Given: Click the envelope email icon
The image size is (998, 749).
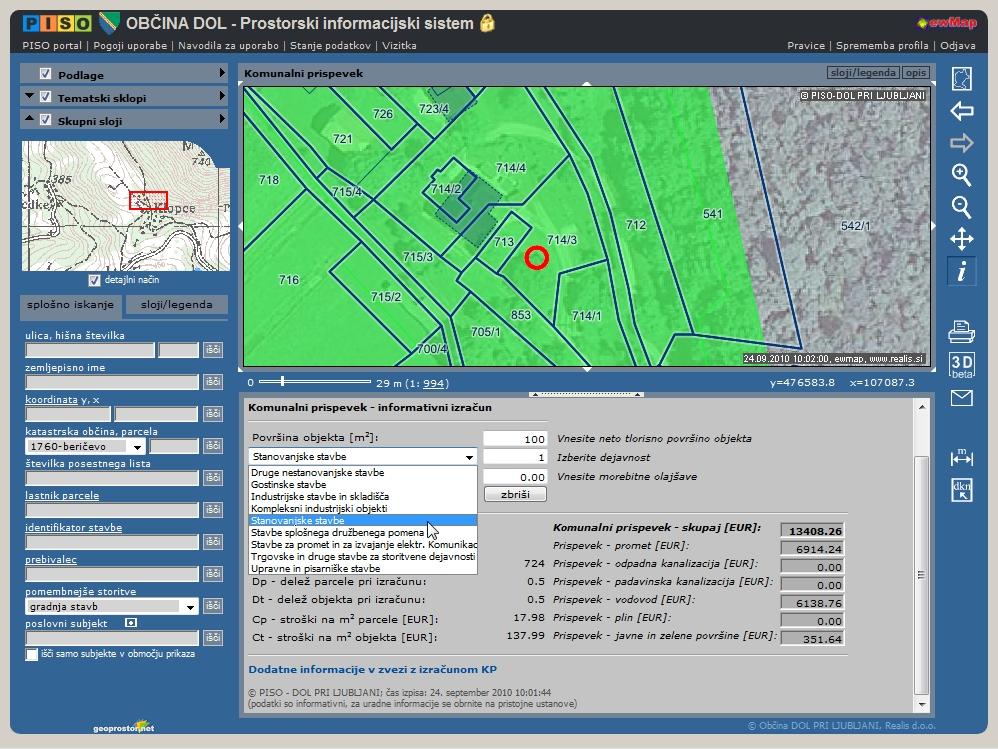Looking at the screenshot, I should tap(961, 398).
